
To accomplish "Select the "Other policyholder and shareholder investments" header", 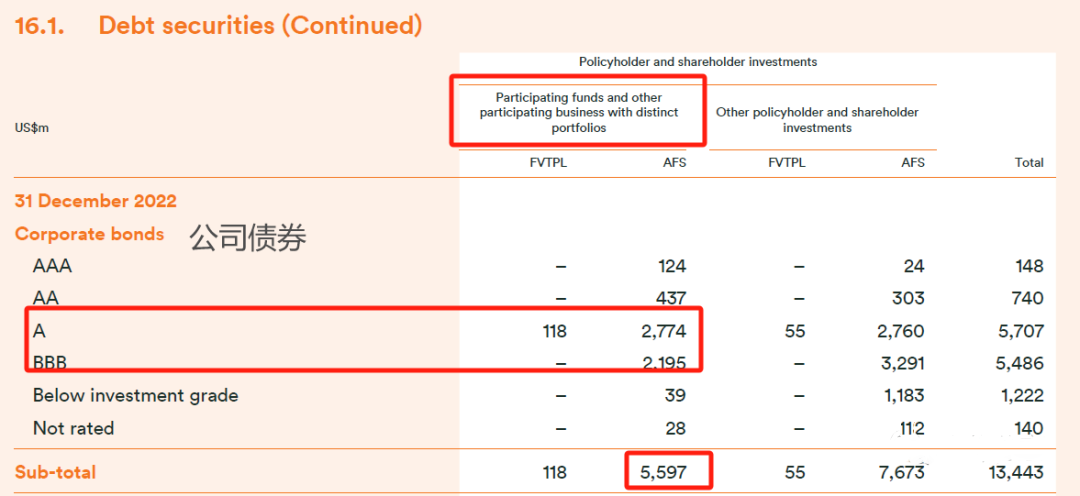I will pyautogui.click(x=817, y=120).
